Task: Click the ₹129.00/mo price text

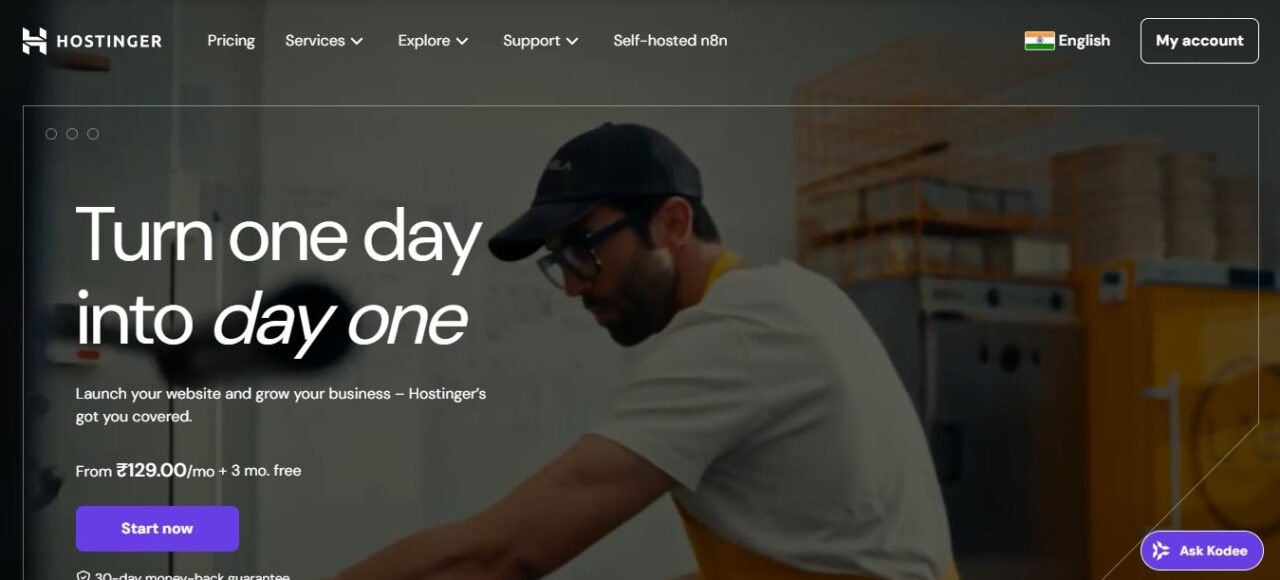Action: coord(165,470)
